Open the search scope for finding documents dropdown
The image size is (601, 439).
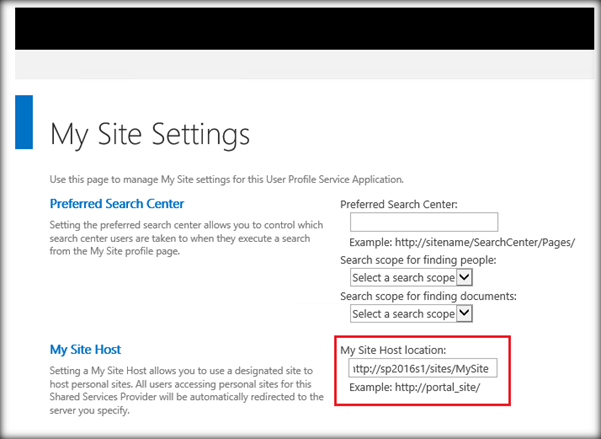point(402,314)
